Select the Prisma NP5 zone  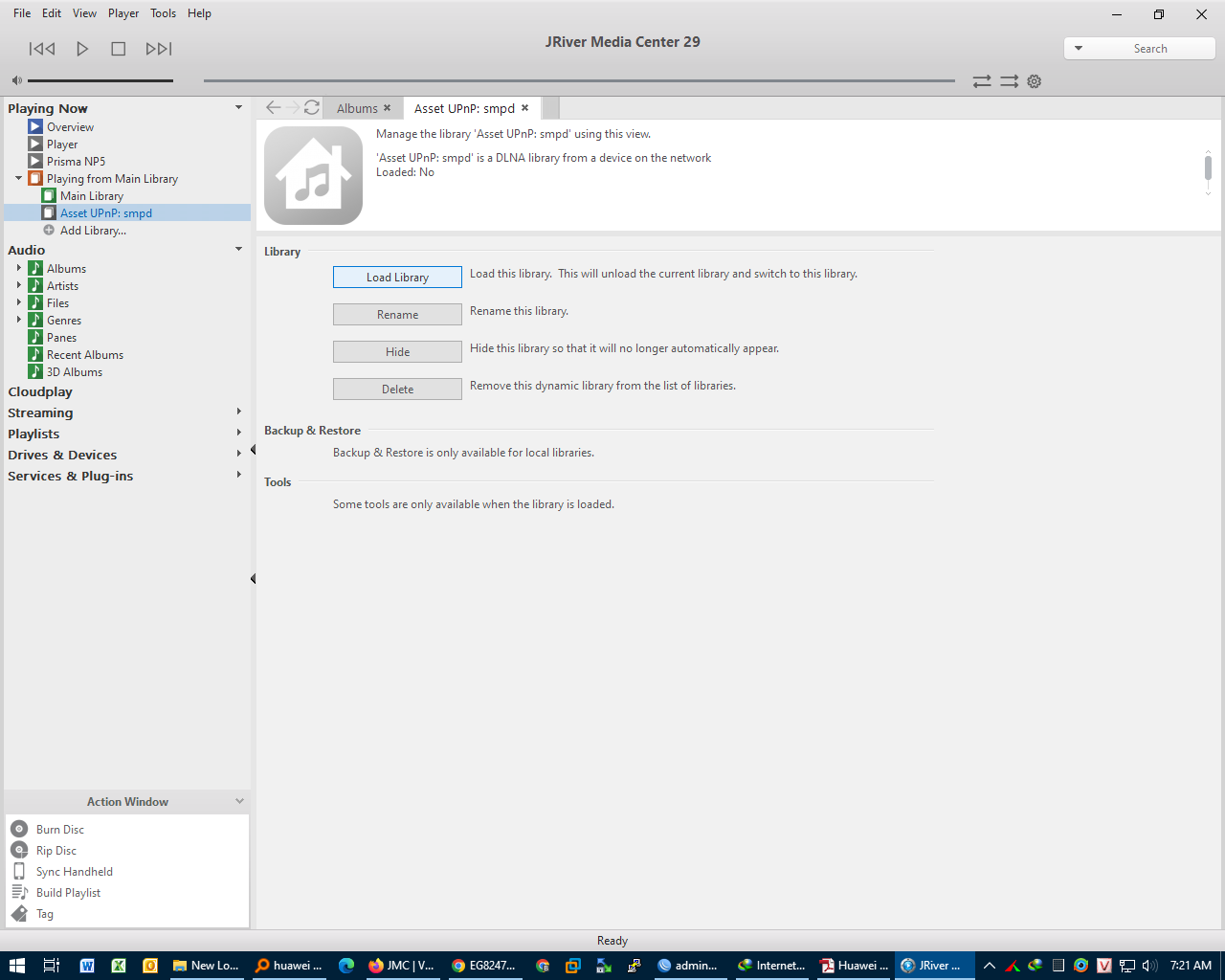click(x=76, y=161)
